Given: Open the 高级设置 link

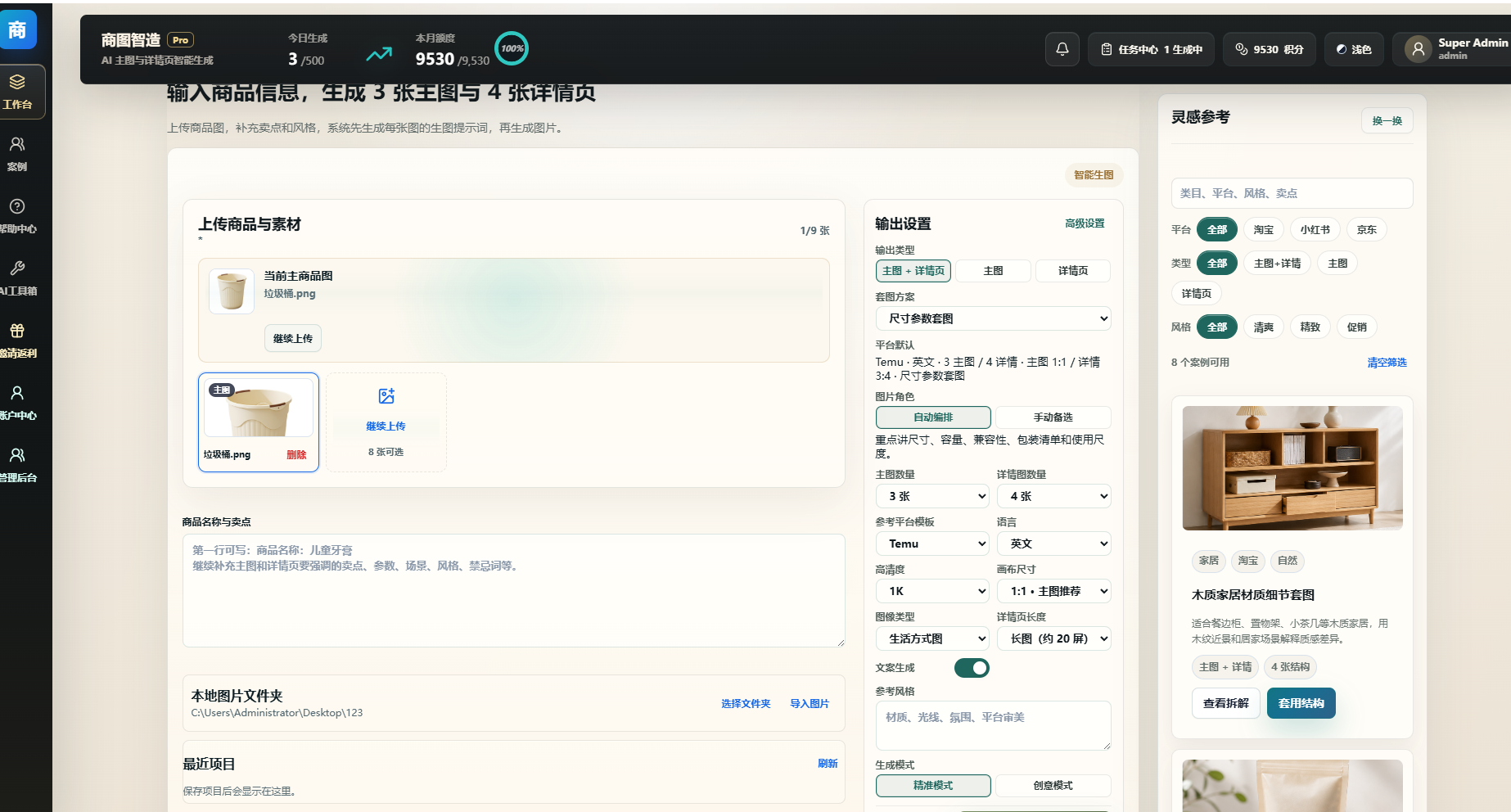Looking at the screenshot, I should coord(1085,223).
